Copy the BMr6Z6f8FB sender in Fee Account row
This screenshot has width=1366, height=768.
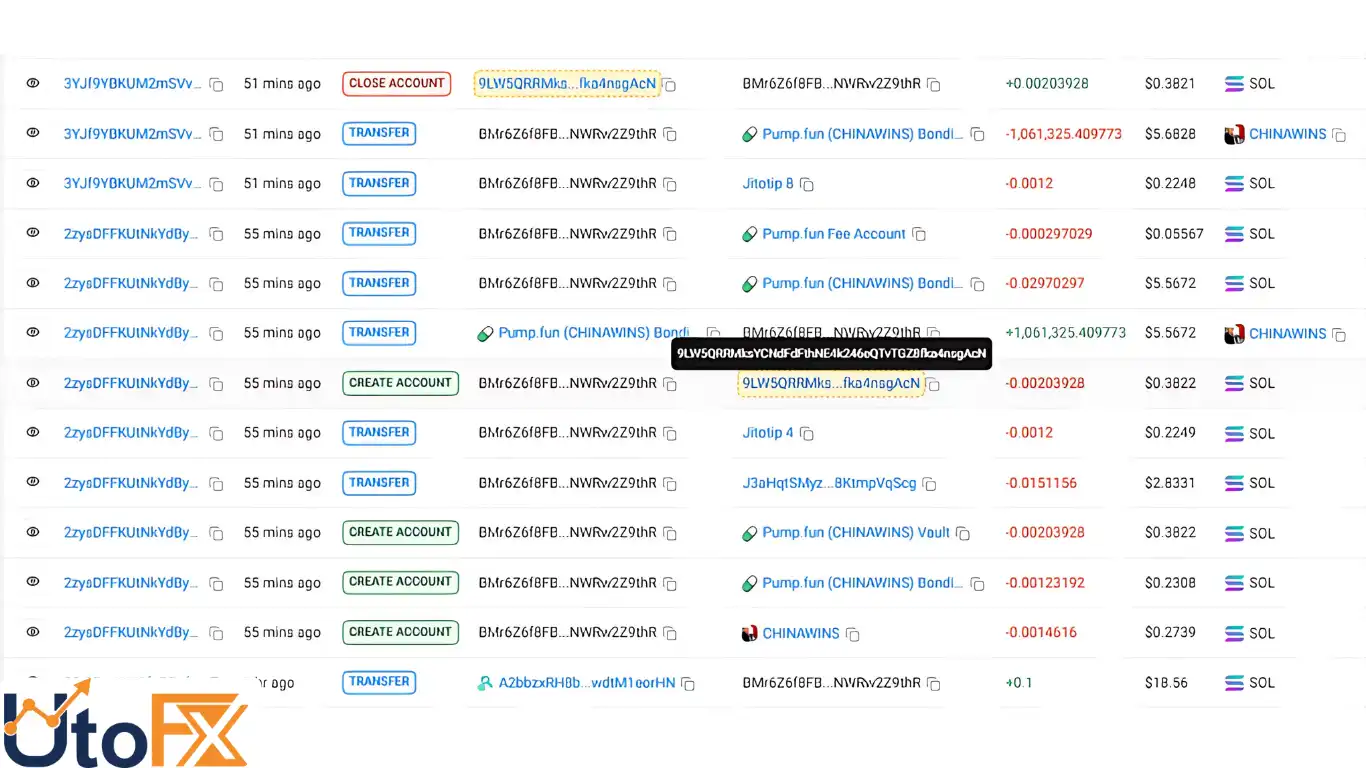click(x=670, y=234)
